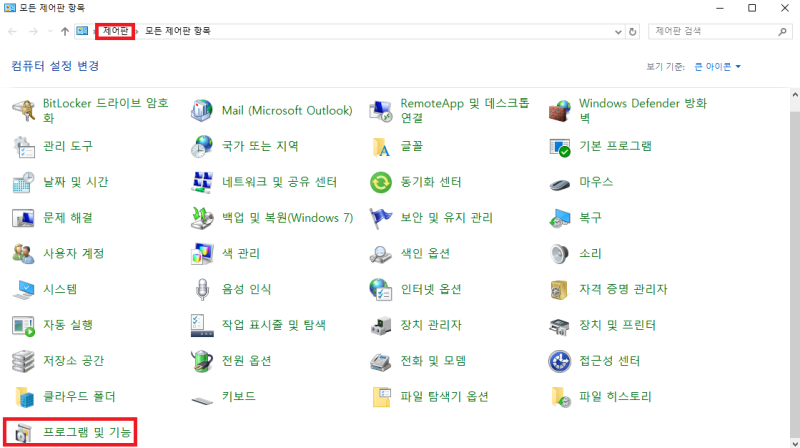Image resolution: width=800 pixels, height=448 pixels.
Task: Open the RemoteApp 및 데스크톱 연결 icon
Action: 381,110
